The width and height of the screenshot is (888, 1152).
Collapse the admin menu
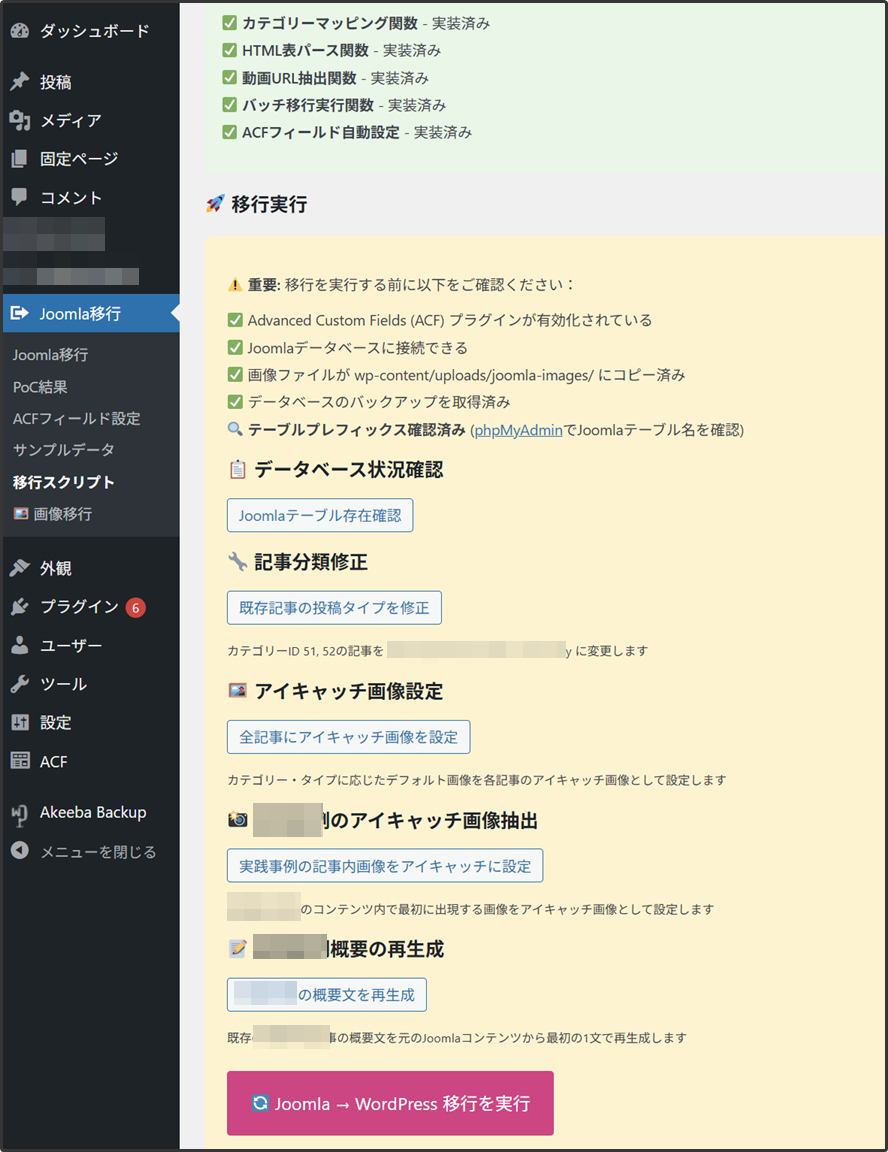(x=84, y=852)
